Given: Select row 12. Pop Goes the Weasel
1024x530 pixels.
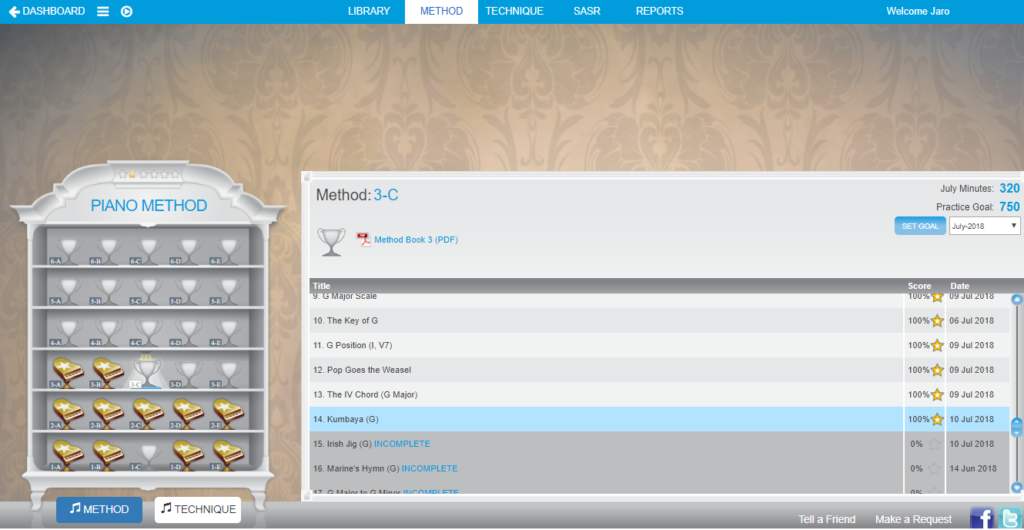Looking at the screenshot, I should click(660, 370).
